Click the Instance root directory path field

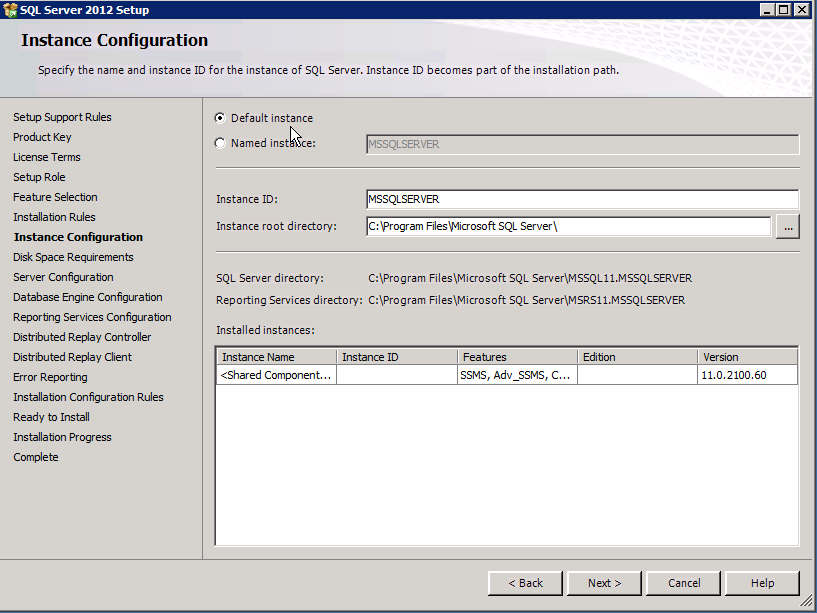pyautogui.click(x=568, y=226)
